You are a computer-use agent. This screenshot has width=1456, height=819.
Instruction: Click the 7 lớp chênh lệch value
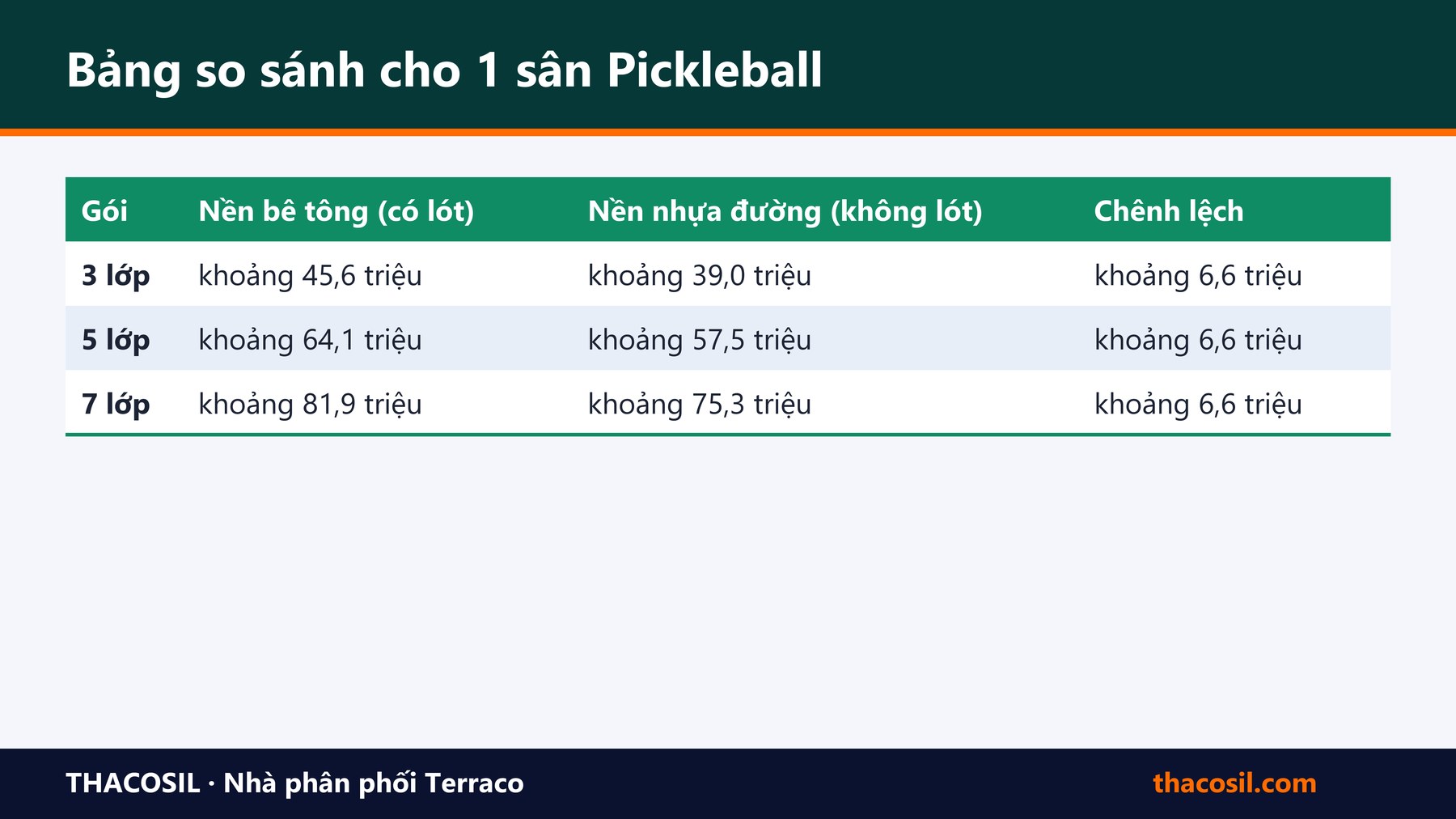[x=1198, y=404]
